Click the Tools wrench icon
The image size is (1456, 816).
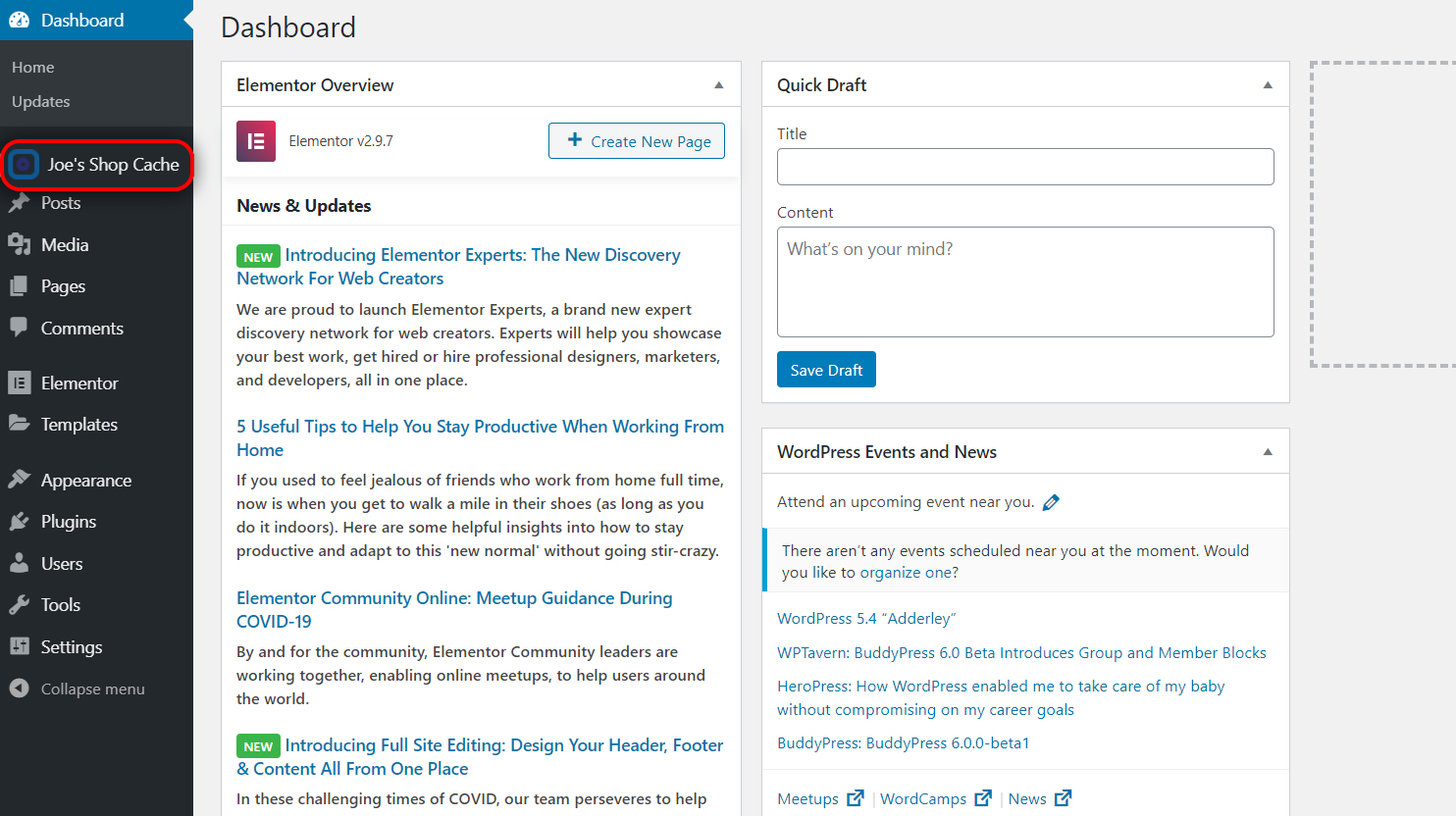[x=20, y=604]
